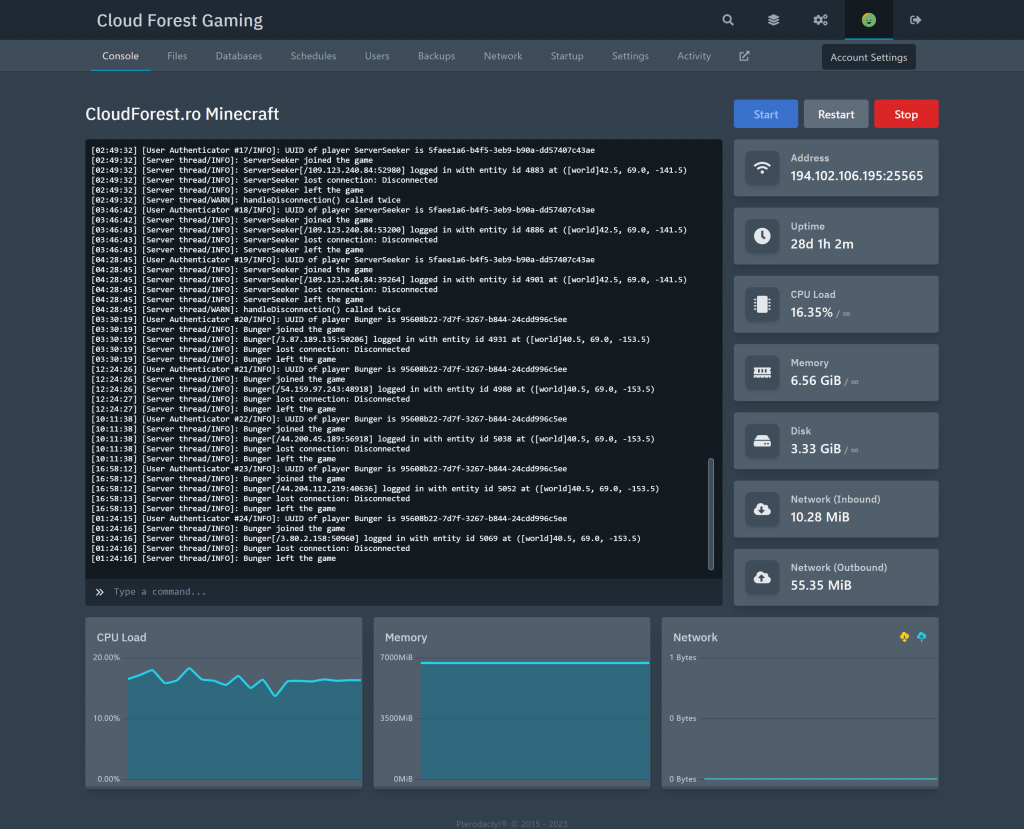Open the servers layers icon
The image size is (1024, 829).
[774, 20]
